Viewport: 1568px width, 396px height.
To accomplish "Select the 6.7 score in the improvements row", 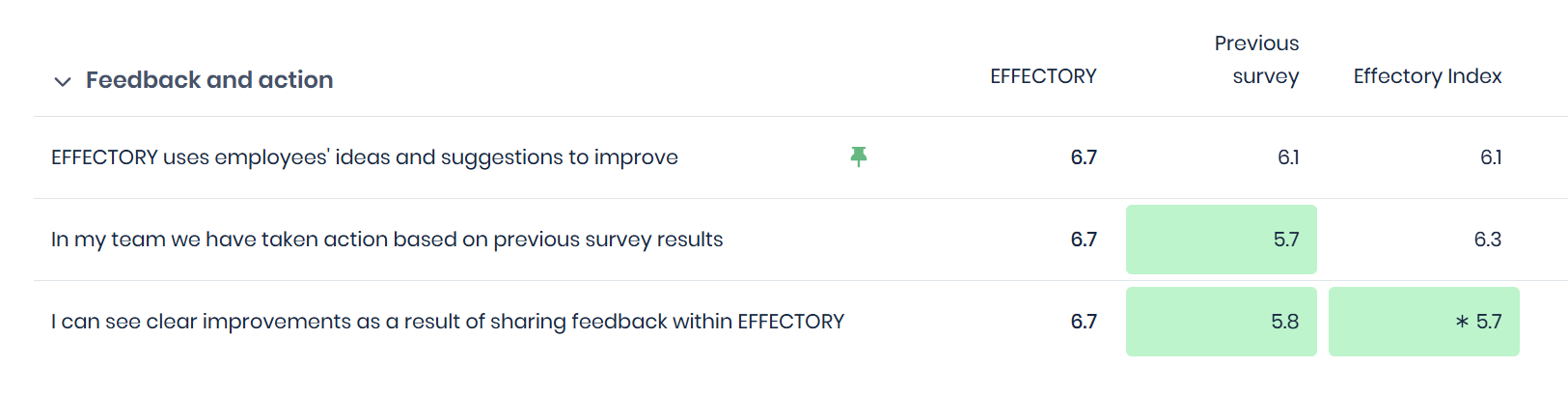I will click(1084, 321).
